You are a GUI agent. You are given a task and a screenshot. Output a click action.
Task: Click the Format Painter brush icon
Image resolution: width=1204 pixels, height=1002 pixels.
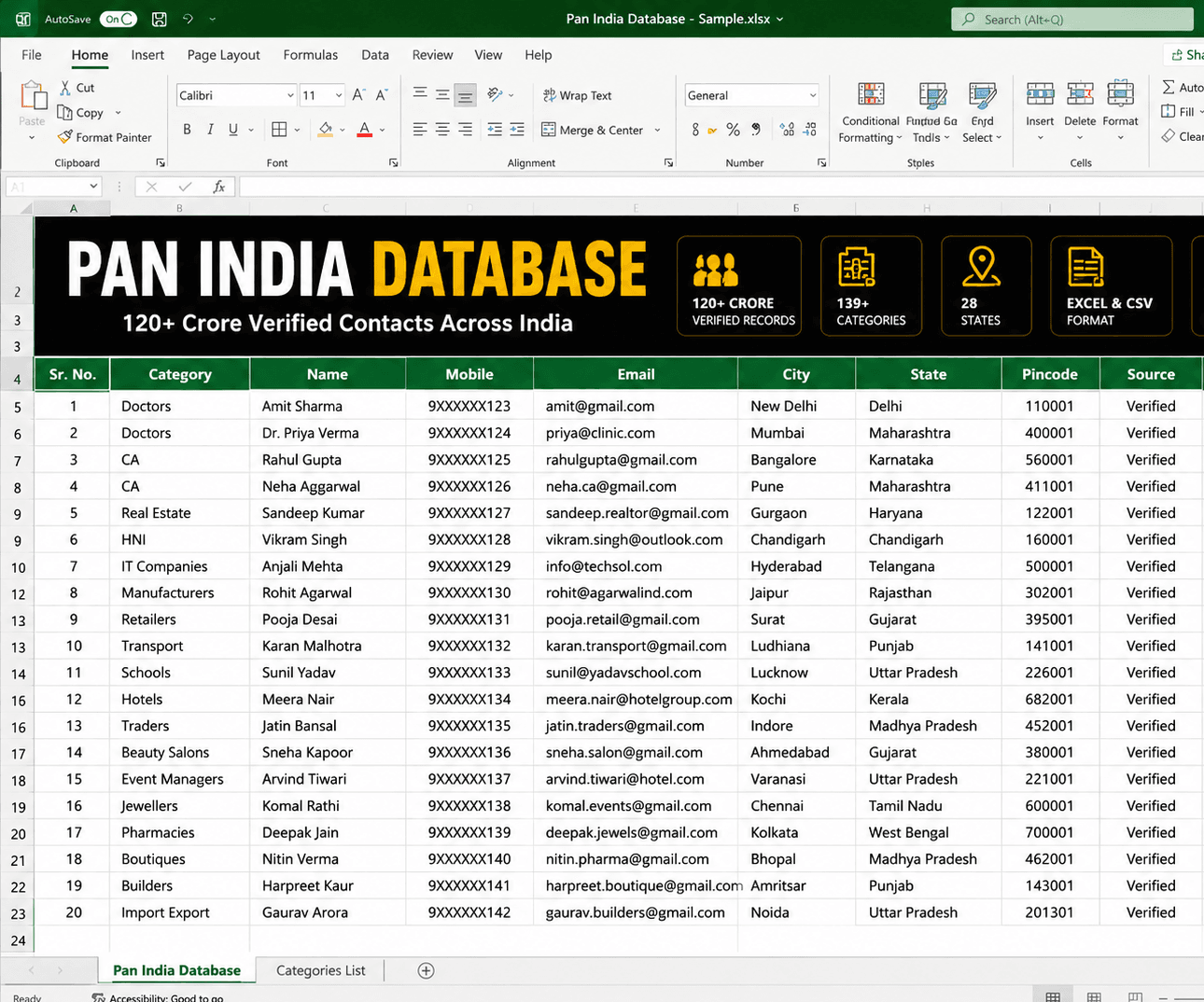(x=64, y=137)
